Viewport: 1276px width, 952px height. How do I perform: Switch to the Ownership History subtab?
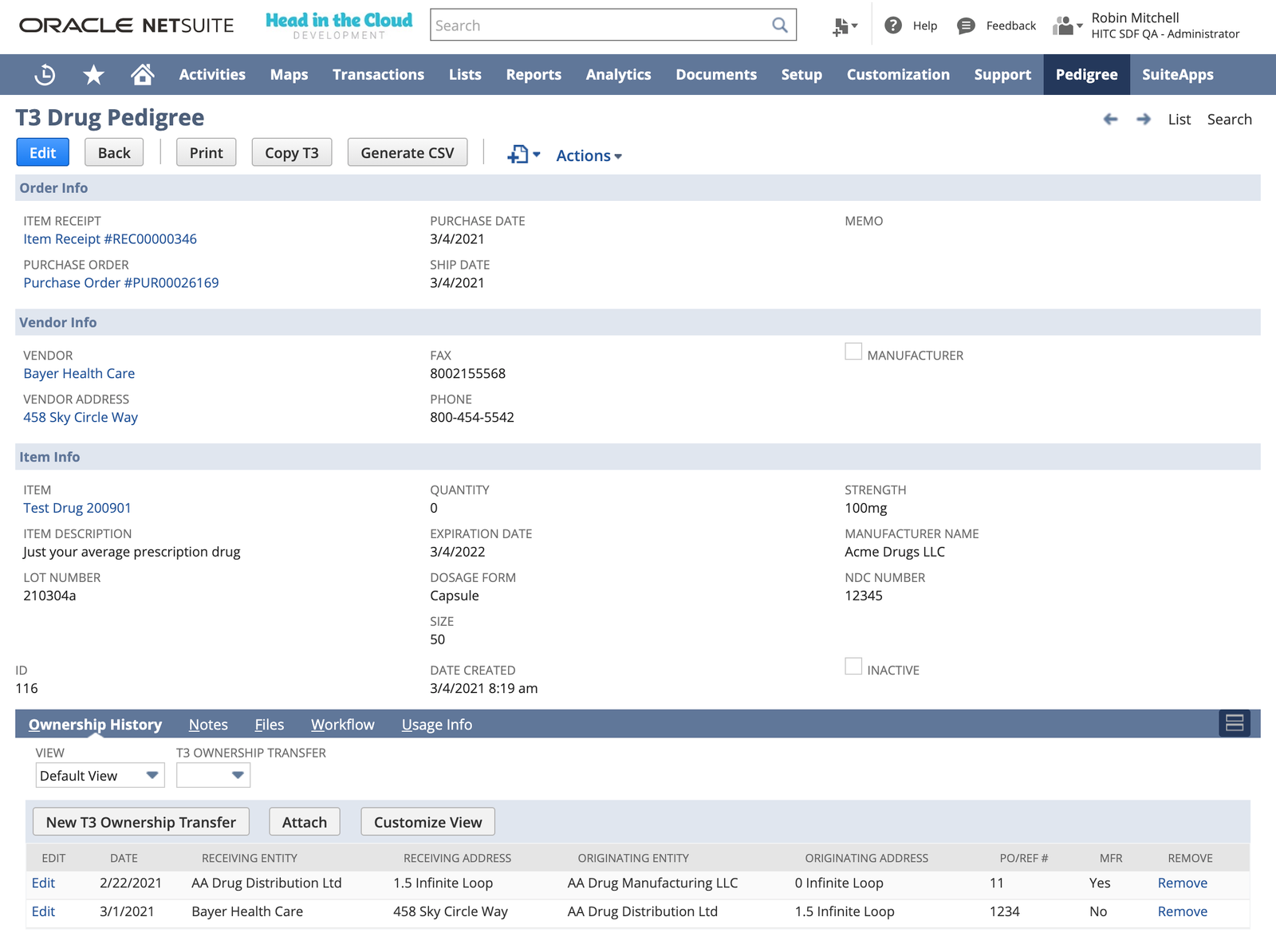95,724
